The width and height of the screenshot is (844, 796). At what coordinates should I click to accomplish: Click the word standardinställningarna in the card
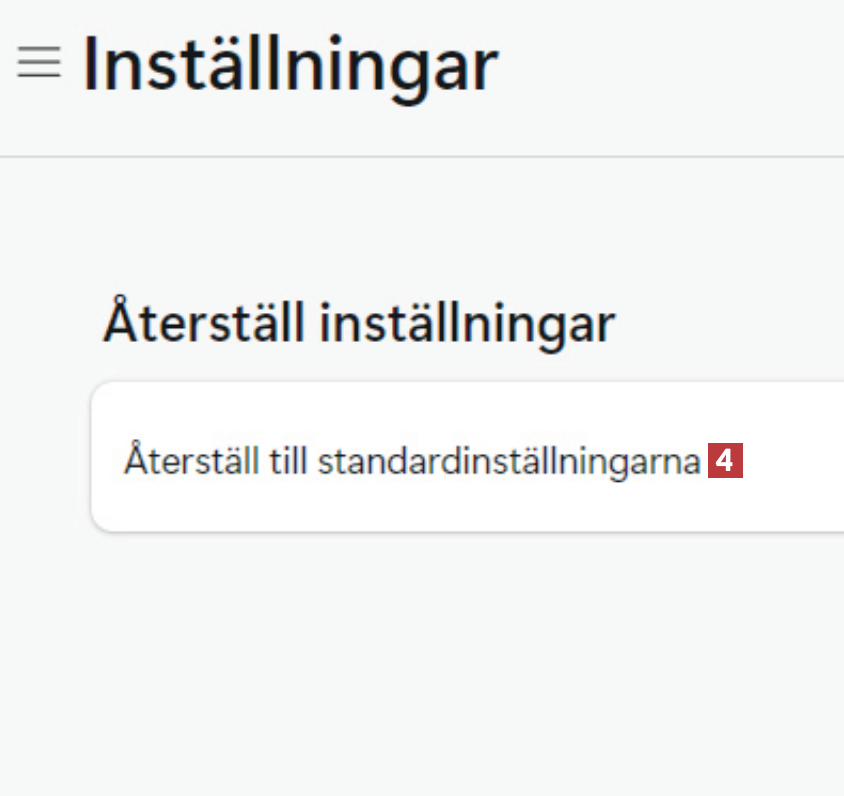click(509, 462)
